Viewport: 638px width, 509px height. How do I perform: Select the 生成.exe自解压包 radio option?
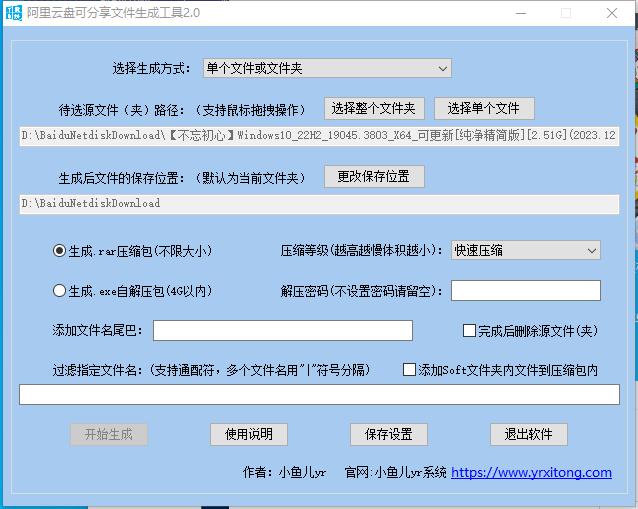[59, 291]
